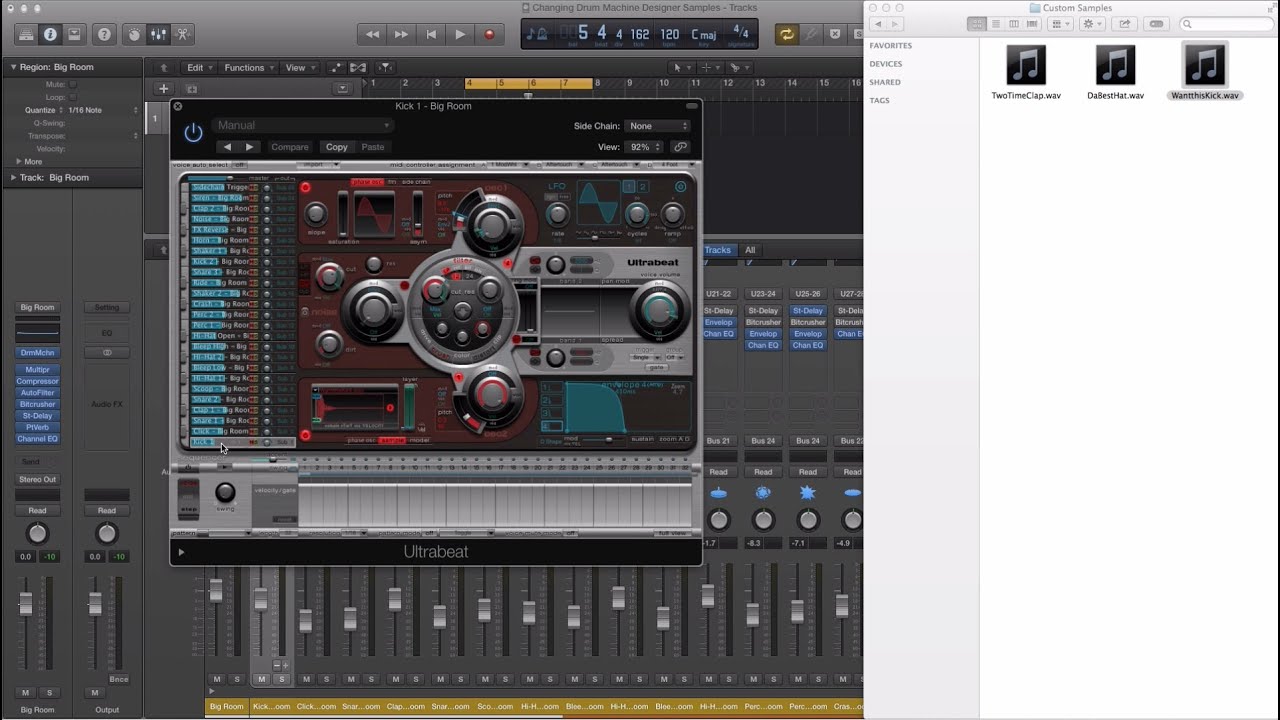Switch mixer view to Tracks tab
1280x720 pixels.
[x=717, y=250]
